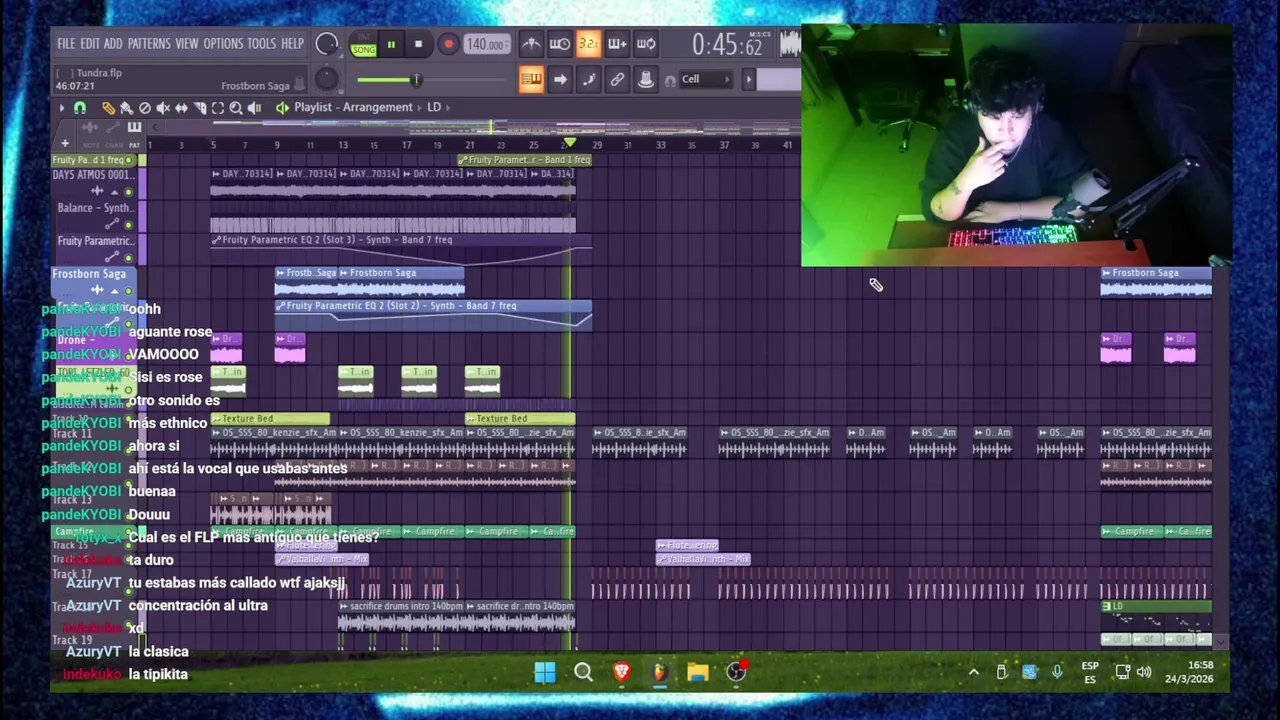Collapse the Frostborn Saga track with its triangle
This screenshot has width=1280, height=720.
[x=115, y=291]
